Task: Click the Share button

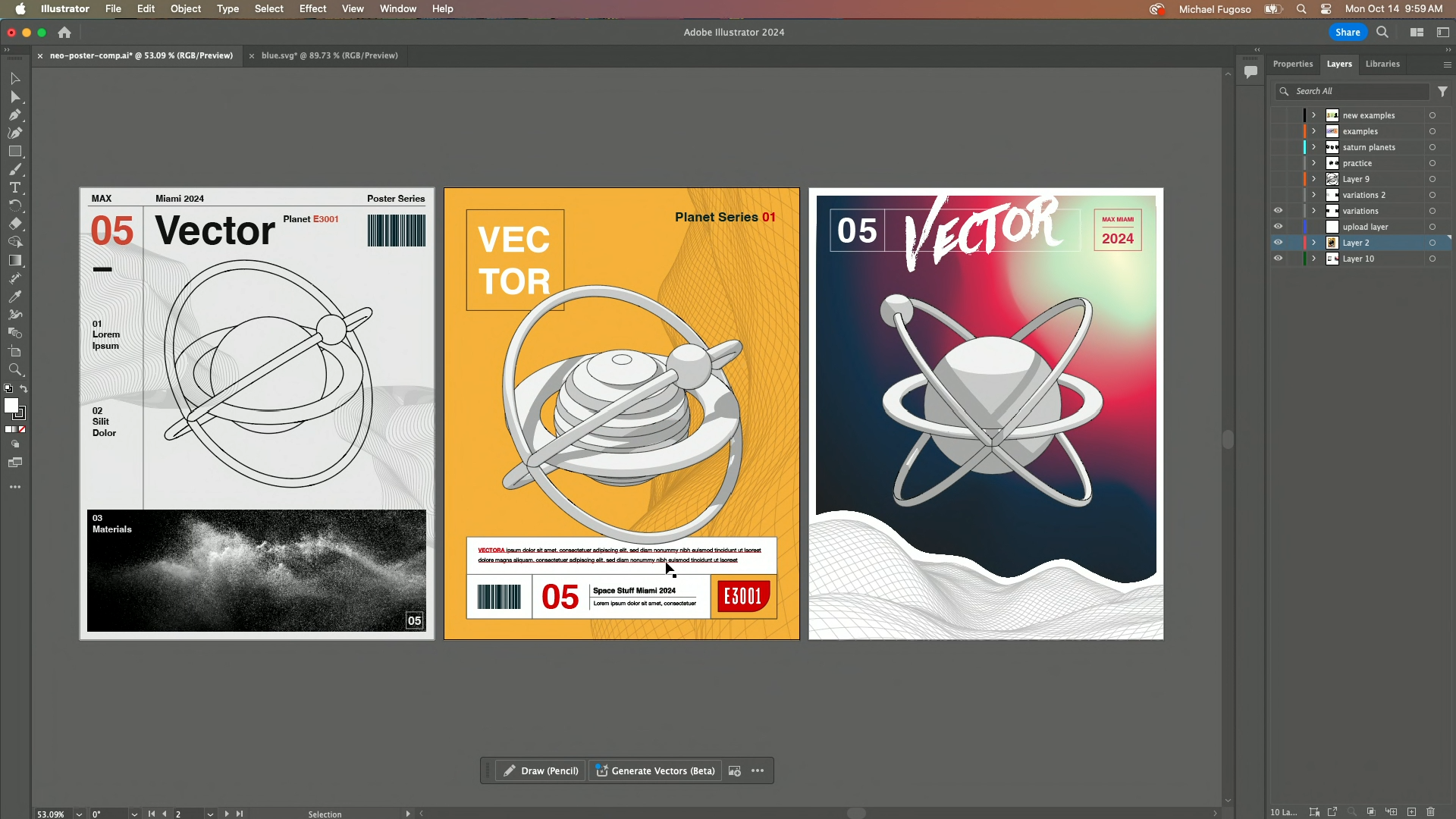Action: coord(1348,33)
